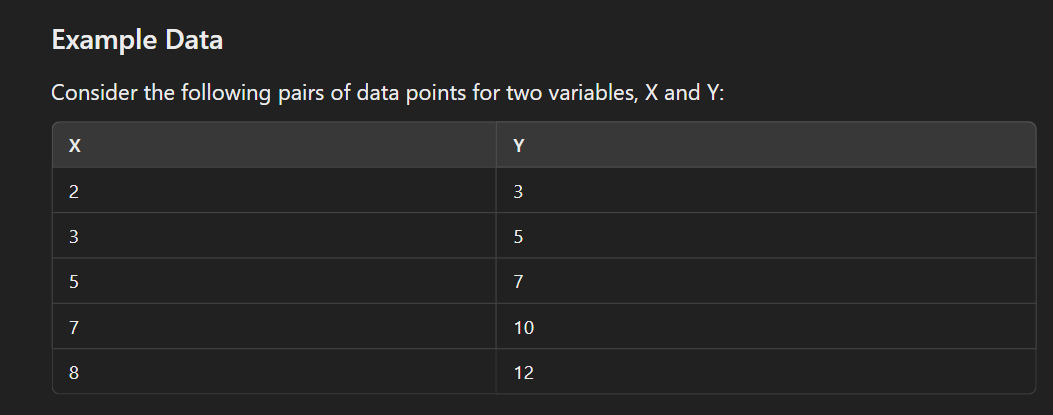Viewport: 1053px width, 415px height.
Task: Select the X column header
Action: tap(274, 145)
